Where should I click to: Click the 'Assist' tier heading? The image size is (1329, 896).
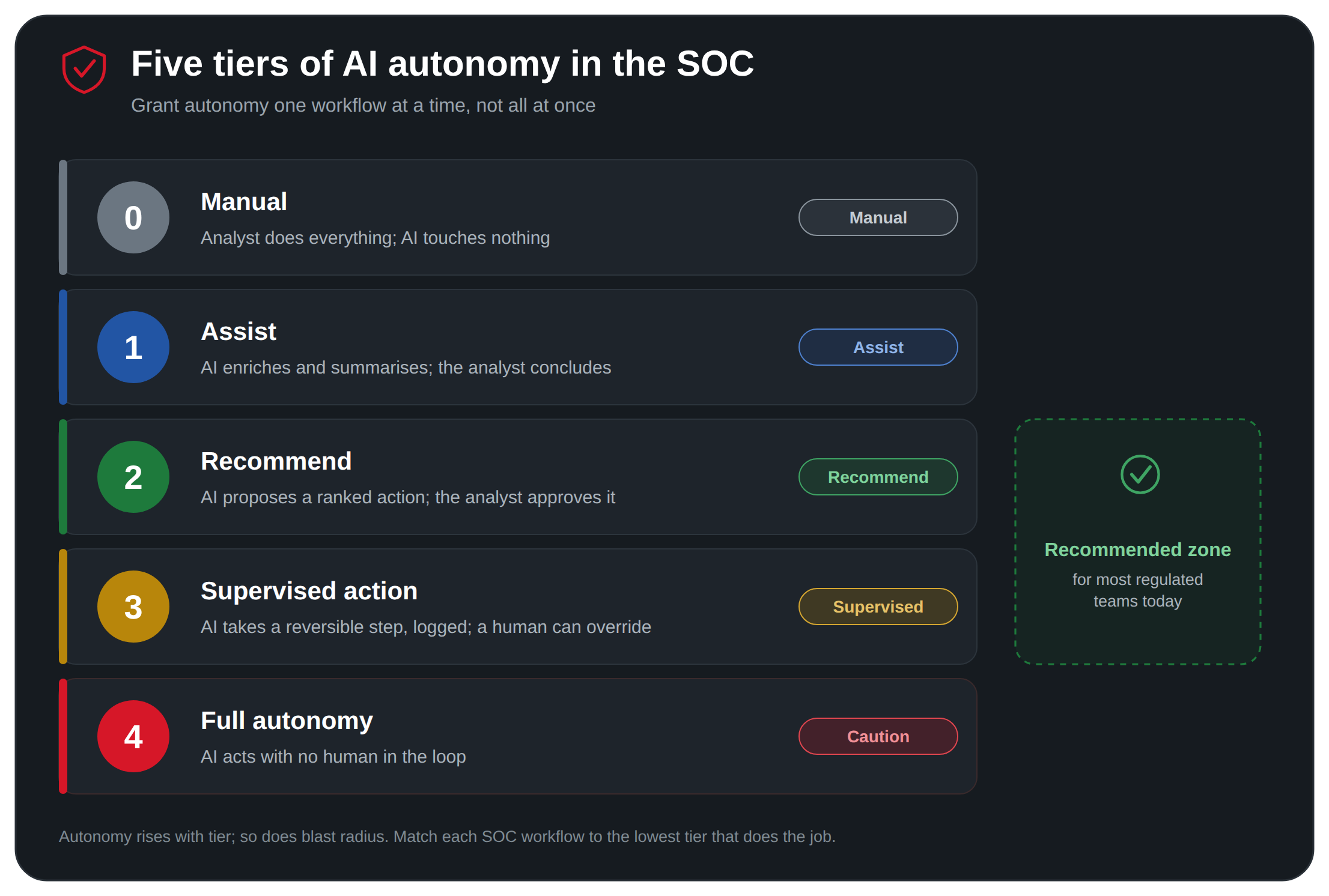239,331
